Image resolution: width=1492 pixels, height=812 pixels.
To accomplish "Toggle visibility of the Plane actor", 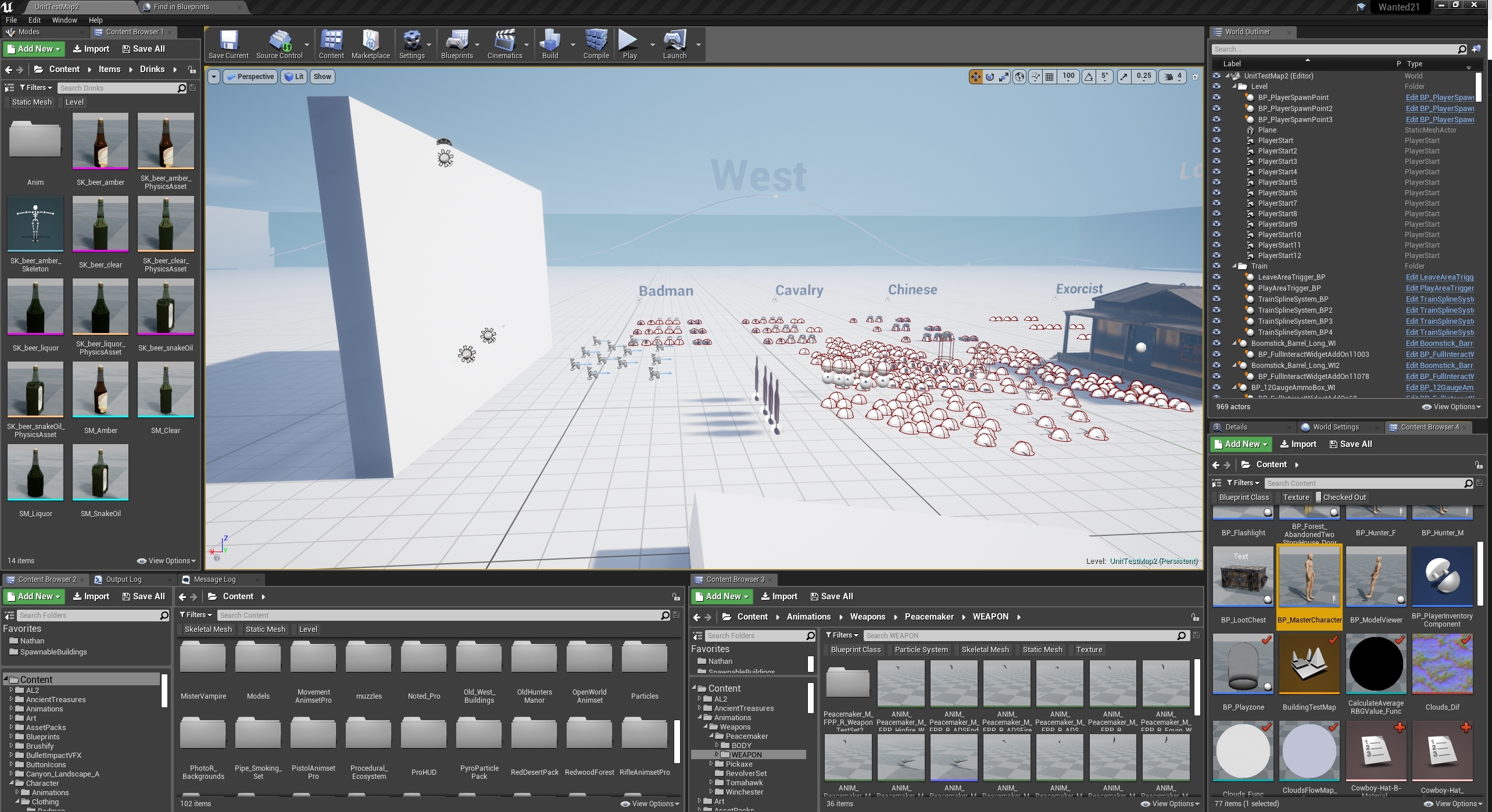I will tap(1216, 130).
